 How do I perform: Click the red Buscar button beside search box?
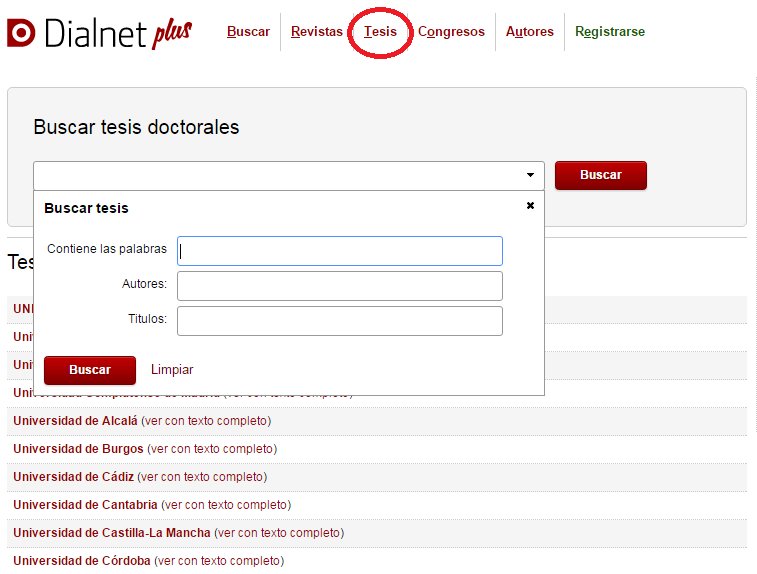(601, 175)
